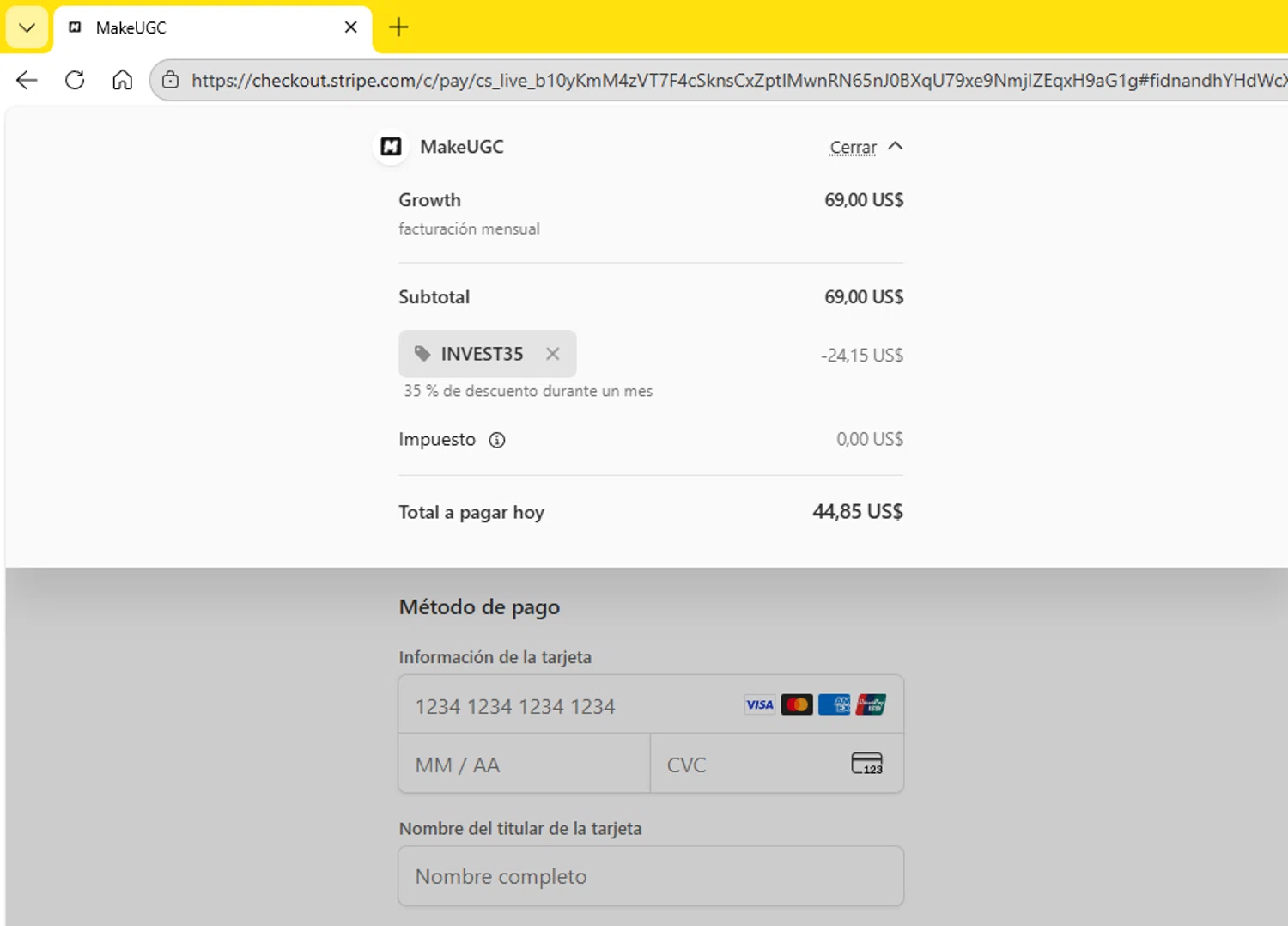This screenshot has width=1288, height=926.
Task: Click the UnionPay card logo
Action: tap(871, 704)
